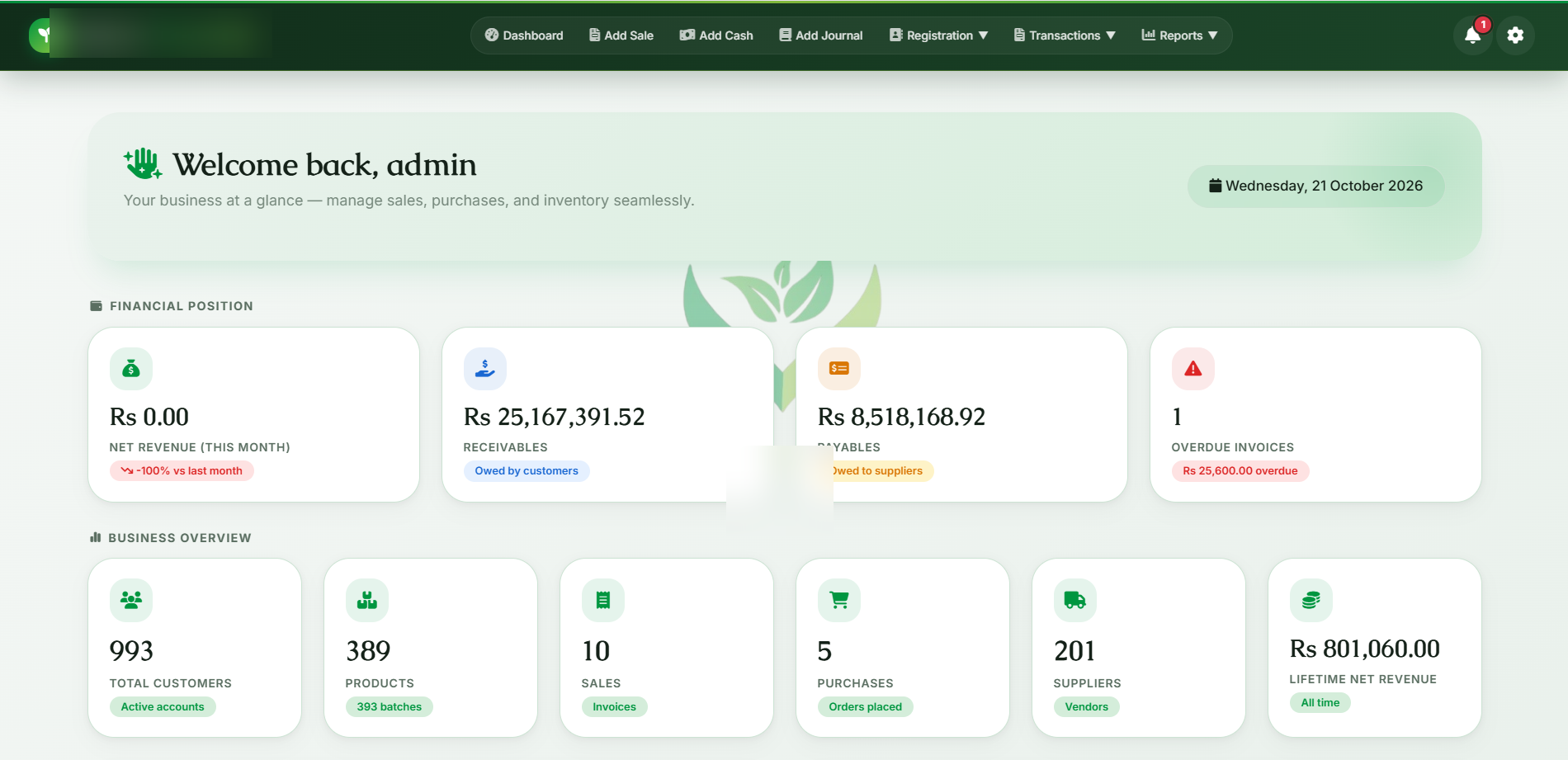
Task: Open the settings gear icon
Action: (x=1515, y=35)
